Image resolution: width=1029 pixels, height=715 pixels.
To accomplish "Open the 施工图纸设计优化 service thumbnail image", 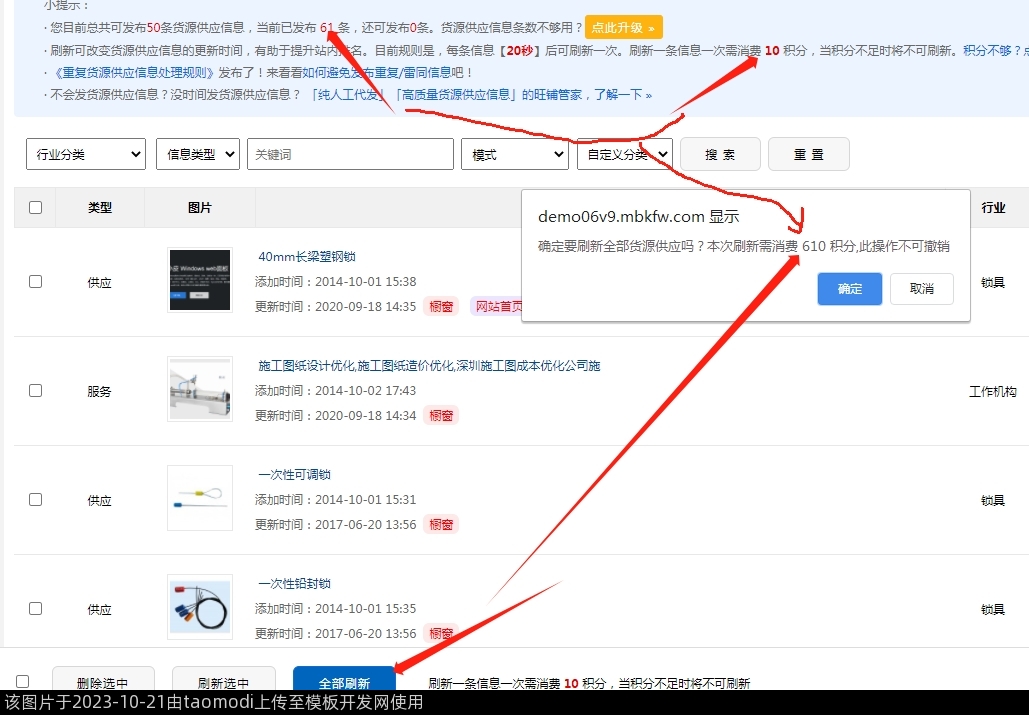I will (200, 389).
